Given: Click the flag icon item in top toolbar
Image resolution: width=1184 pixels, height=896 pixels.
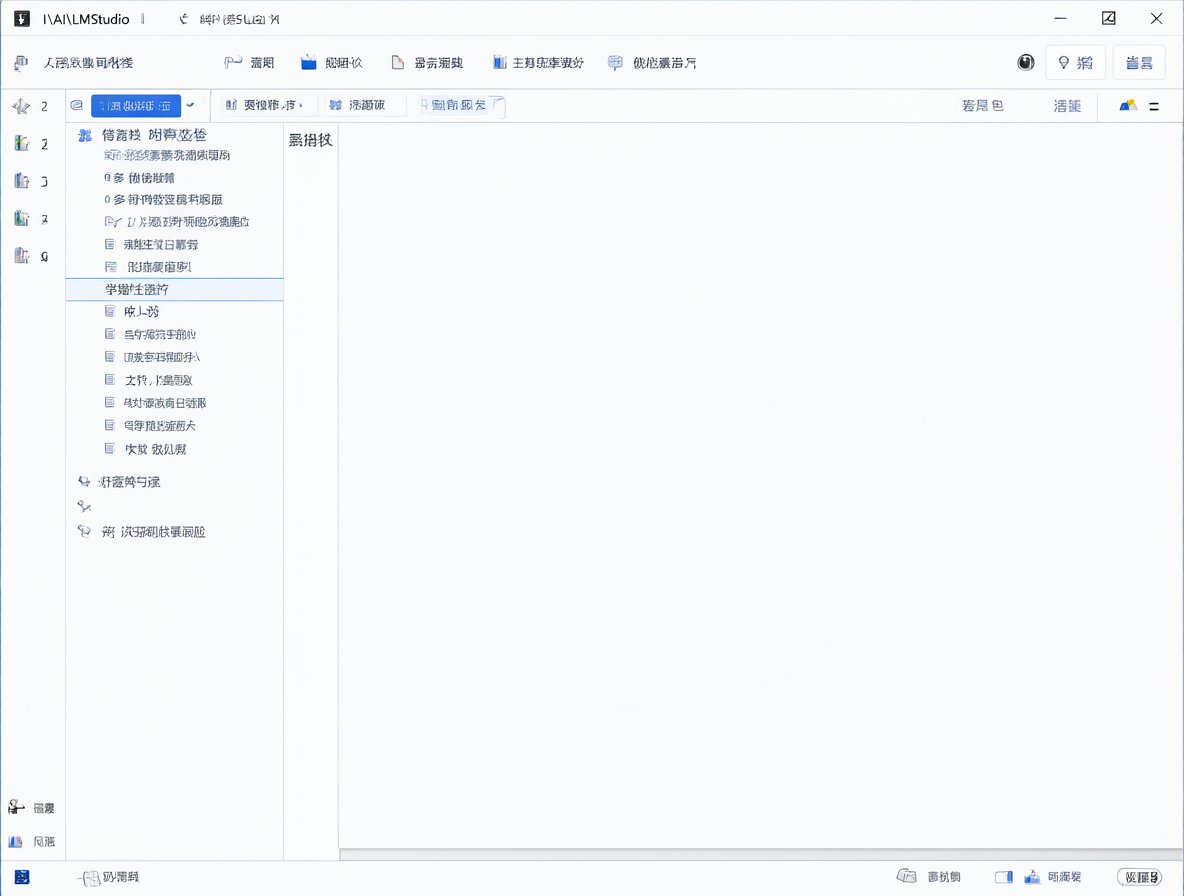Looking at the screenshot, I should [x=249, y=63].
